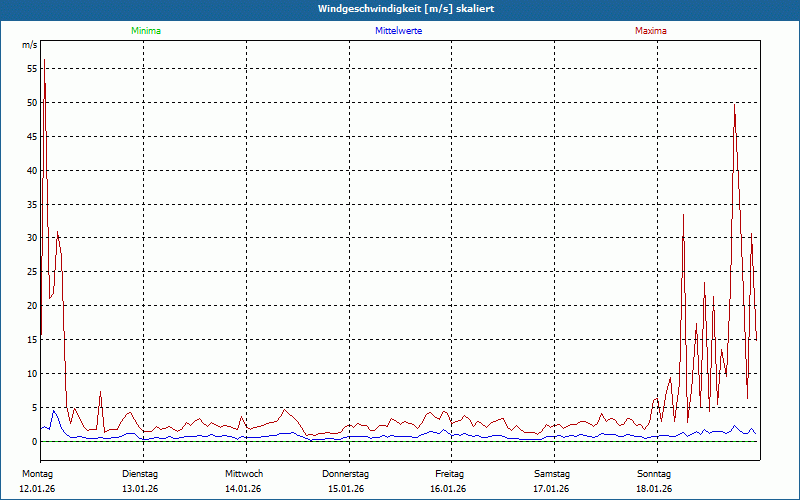Select the blue Mittelwerte legend label
This screenshot has width=800, height=500.
[x=398, y=31]
